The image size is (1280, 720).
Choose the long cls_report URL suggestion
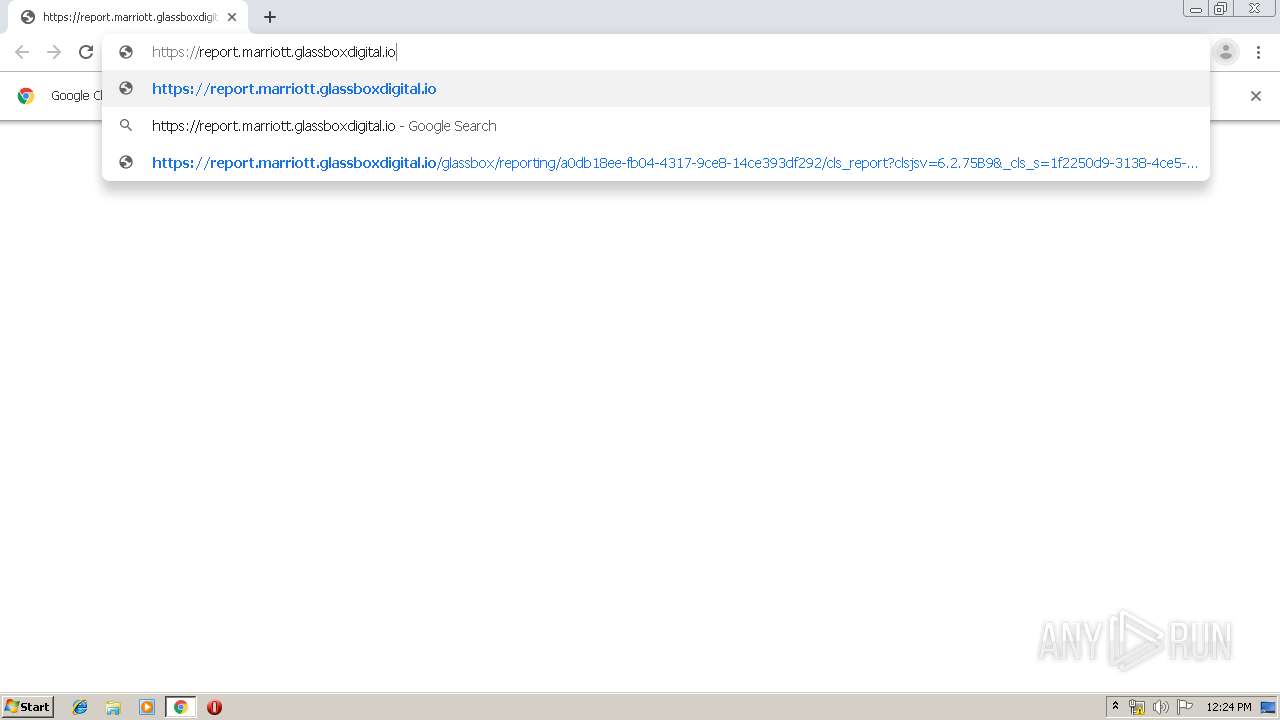(656, 163)
